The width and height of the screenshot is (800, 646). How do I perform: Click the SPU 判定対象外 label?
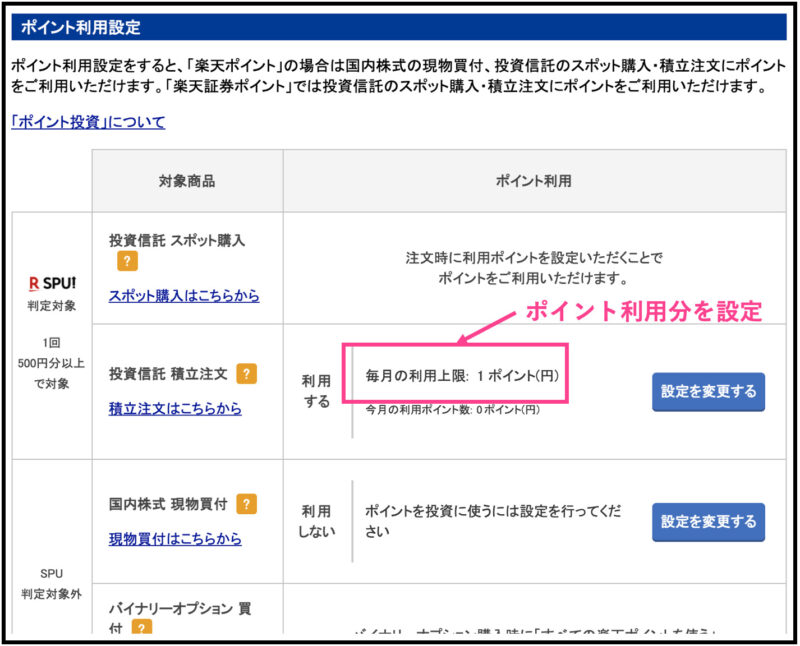point(51,584)
